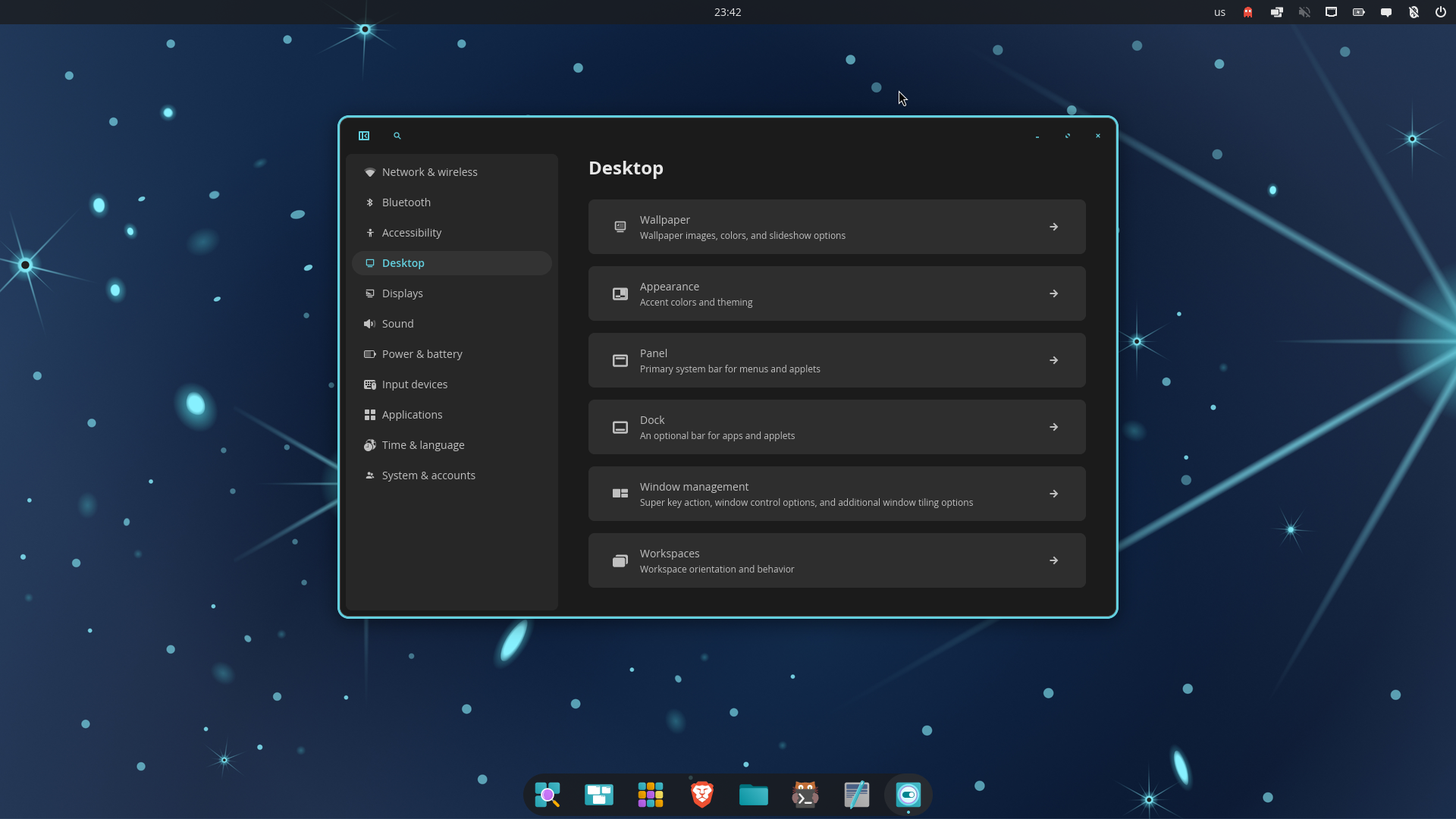
Task: Select Accessibility in the sidebar
Action: click(452, 233)
